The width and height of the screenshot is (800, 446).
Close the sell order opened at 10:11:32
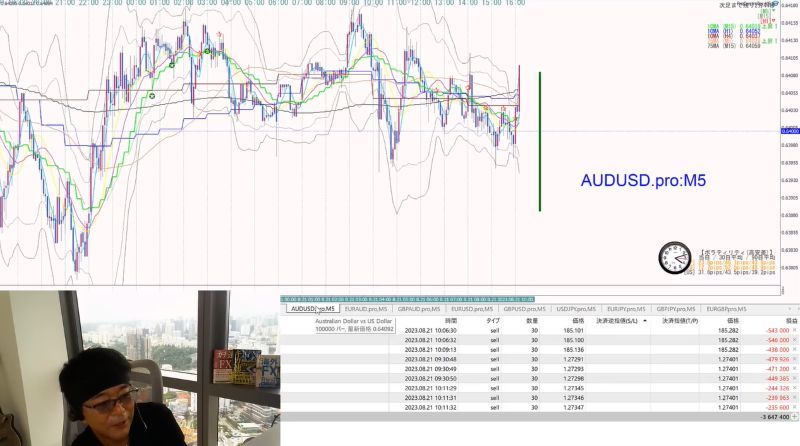(794, 408)
